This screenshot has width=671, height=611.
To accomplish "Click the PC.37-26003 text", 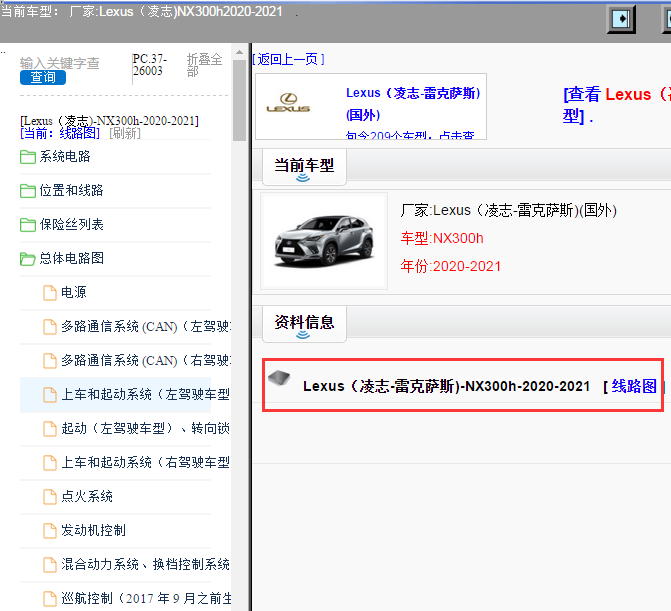I will click(x=149, y=65).
